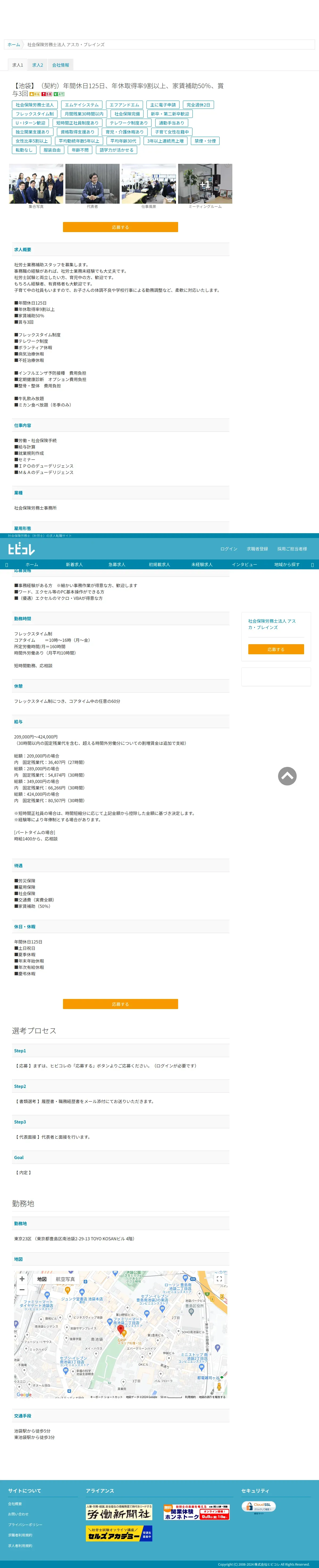Click the フレックスタイム制 tag
This screenshot has width=319, height=1568.
[x=35, y=114]
